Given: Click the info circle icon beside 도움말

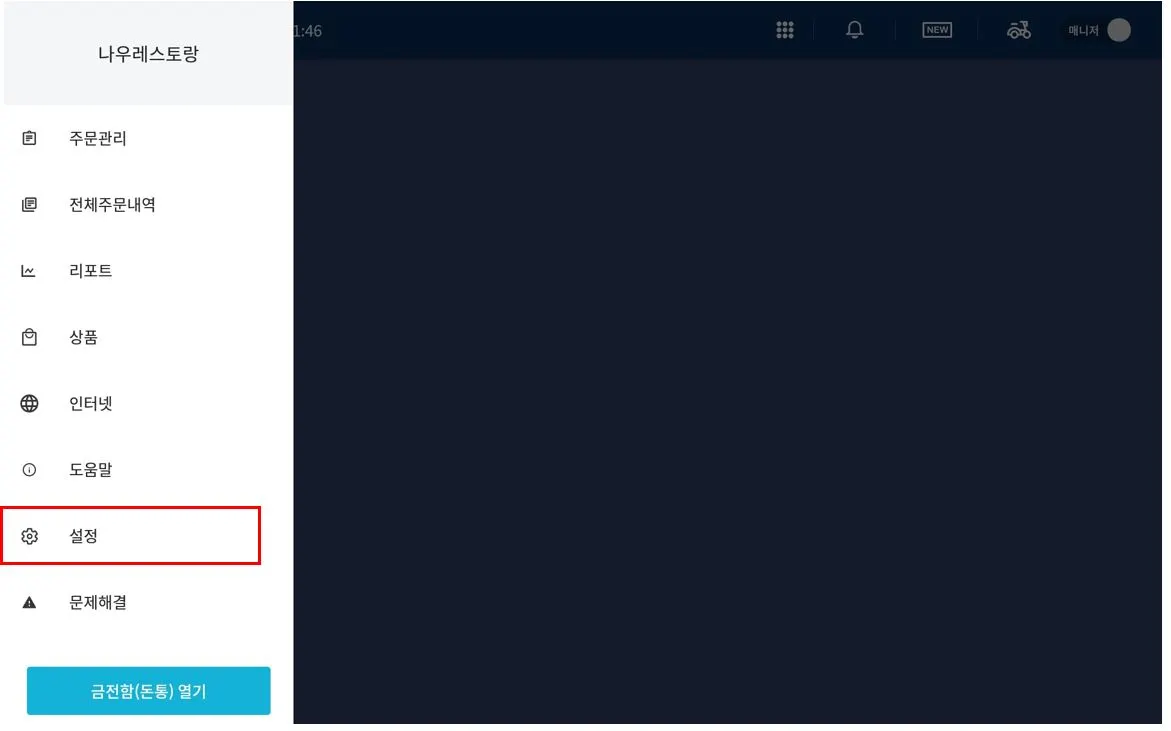Looking at the screenshot, I should click(29, 470).
